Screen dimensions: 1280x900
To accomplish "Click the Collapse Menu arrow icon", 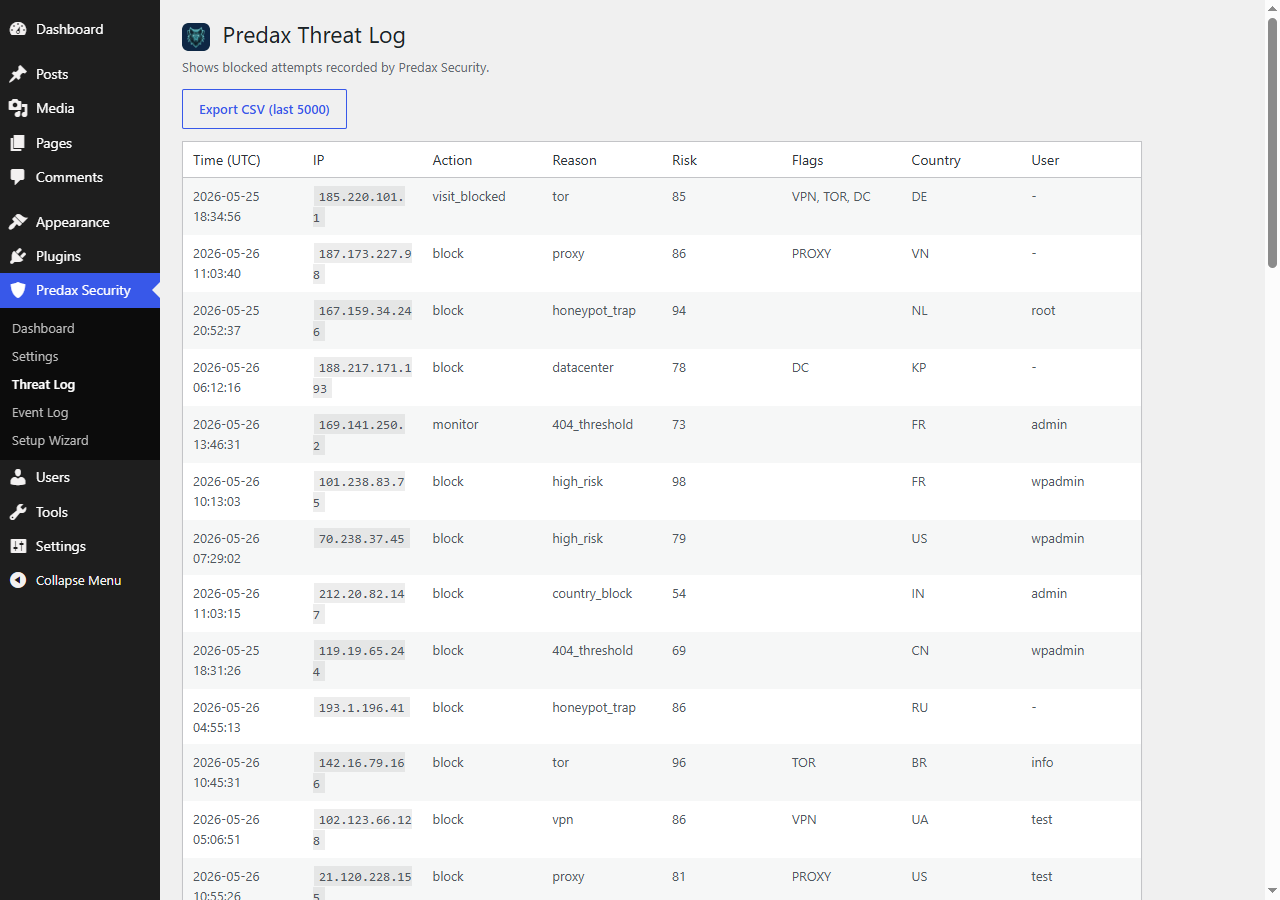I will (x=18, y=580).
